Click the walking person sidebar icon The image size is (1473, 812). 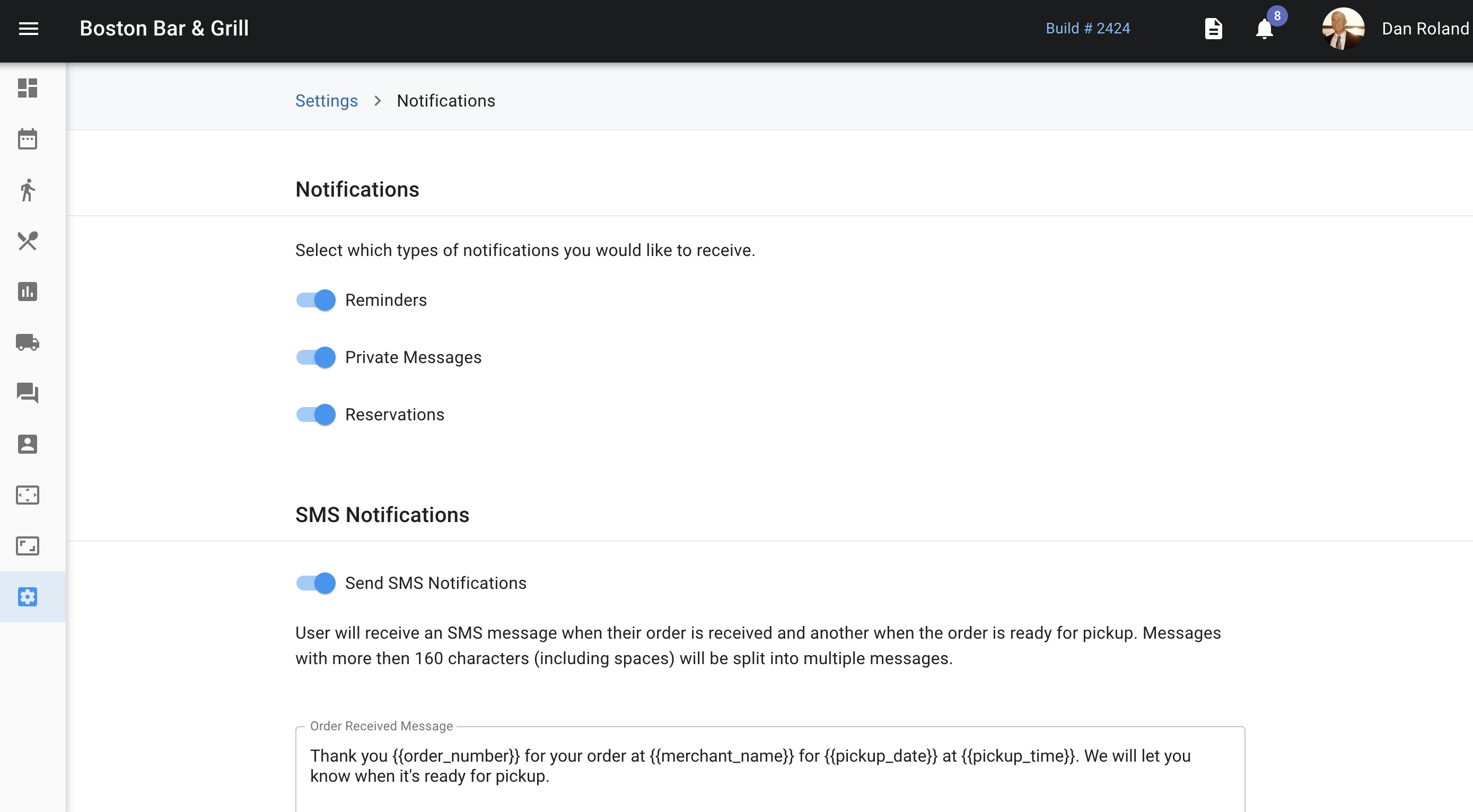click(x=28, y=190)
